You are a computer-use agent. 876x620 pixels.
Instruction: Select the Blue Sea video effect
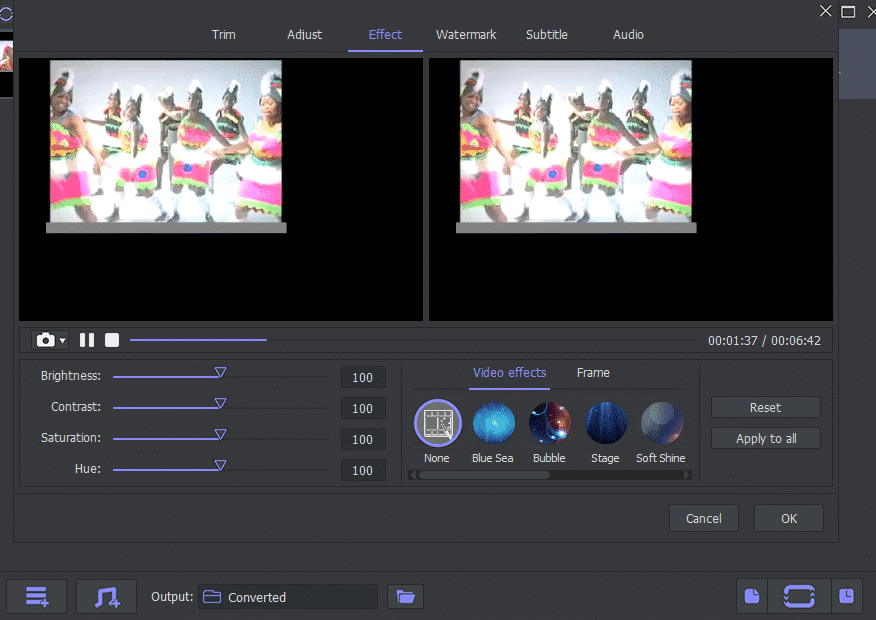coord(493,424)
